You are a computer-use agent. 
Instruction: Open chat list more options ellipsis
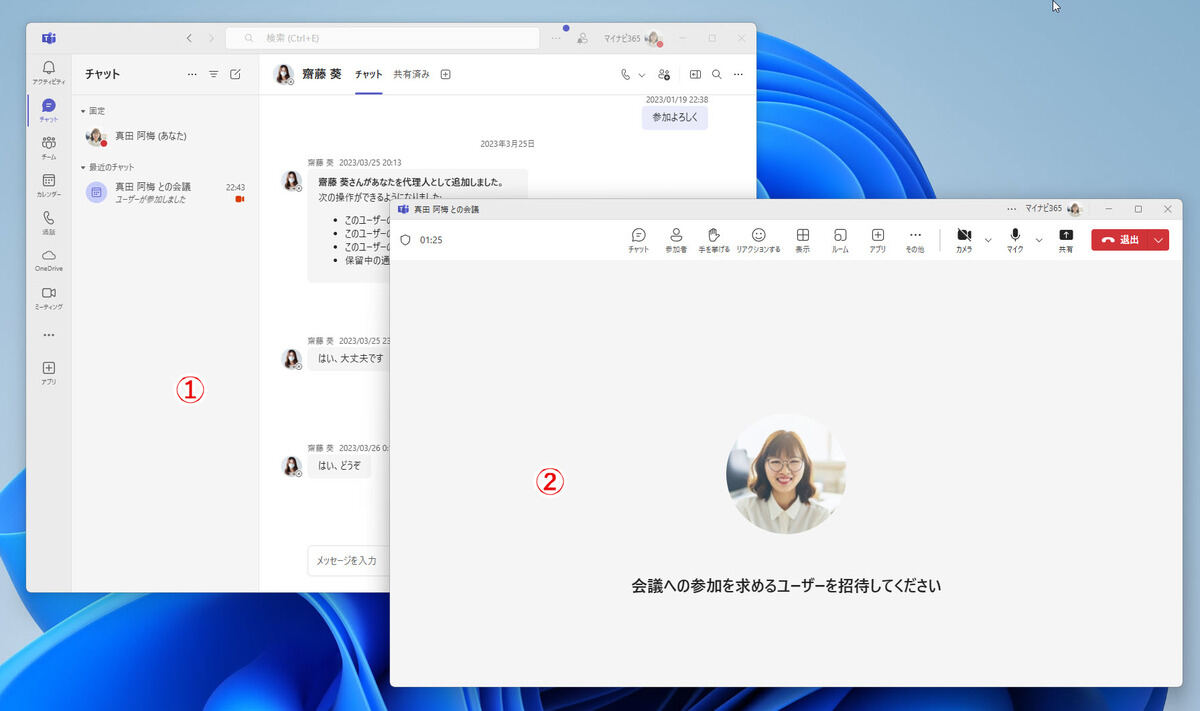(x=192, y=74)
